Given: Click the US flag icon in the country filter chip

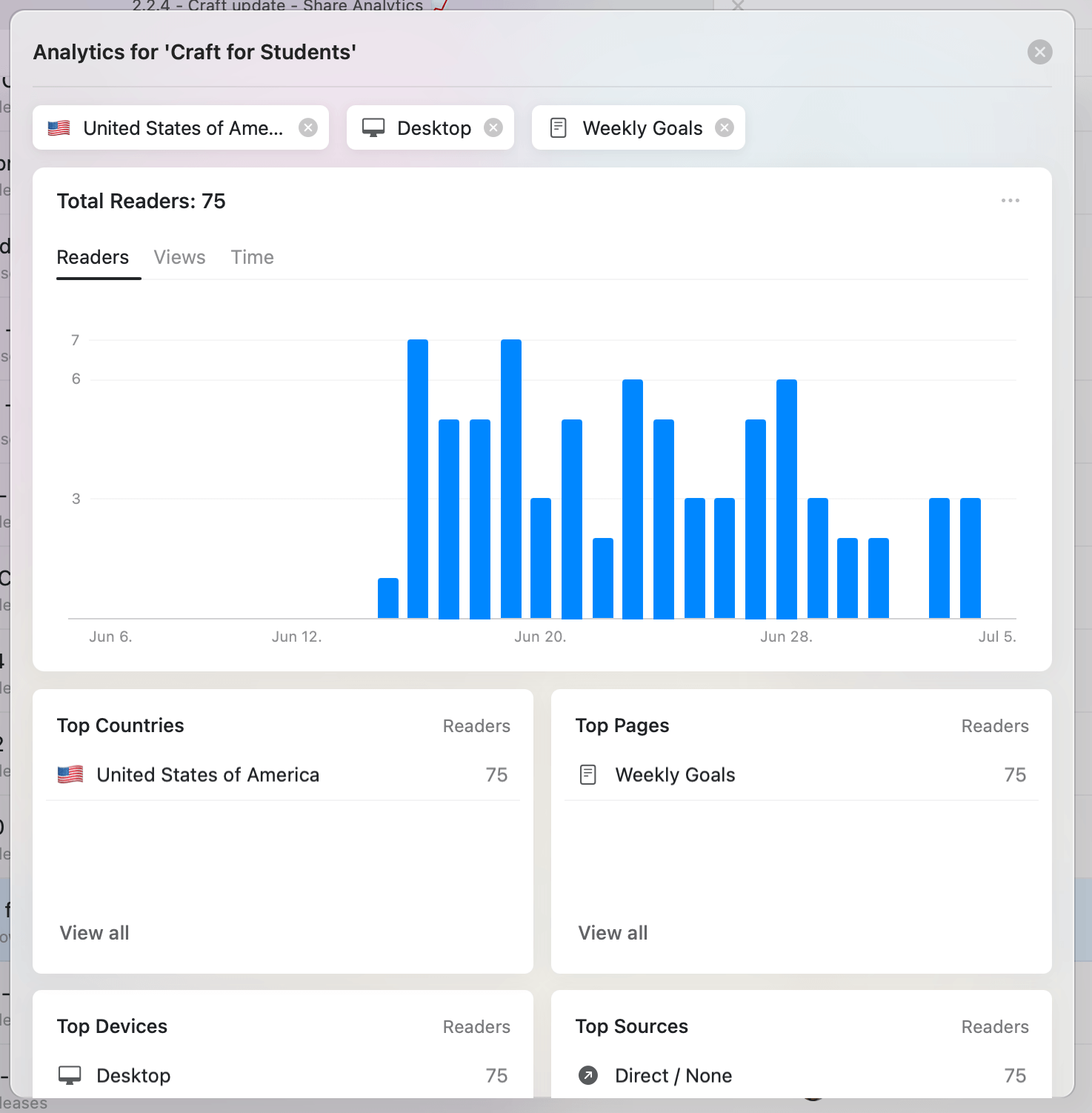Looking at the screenshot, I should (59, 127).
